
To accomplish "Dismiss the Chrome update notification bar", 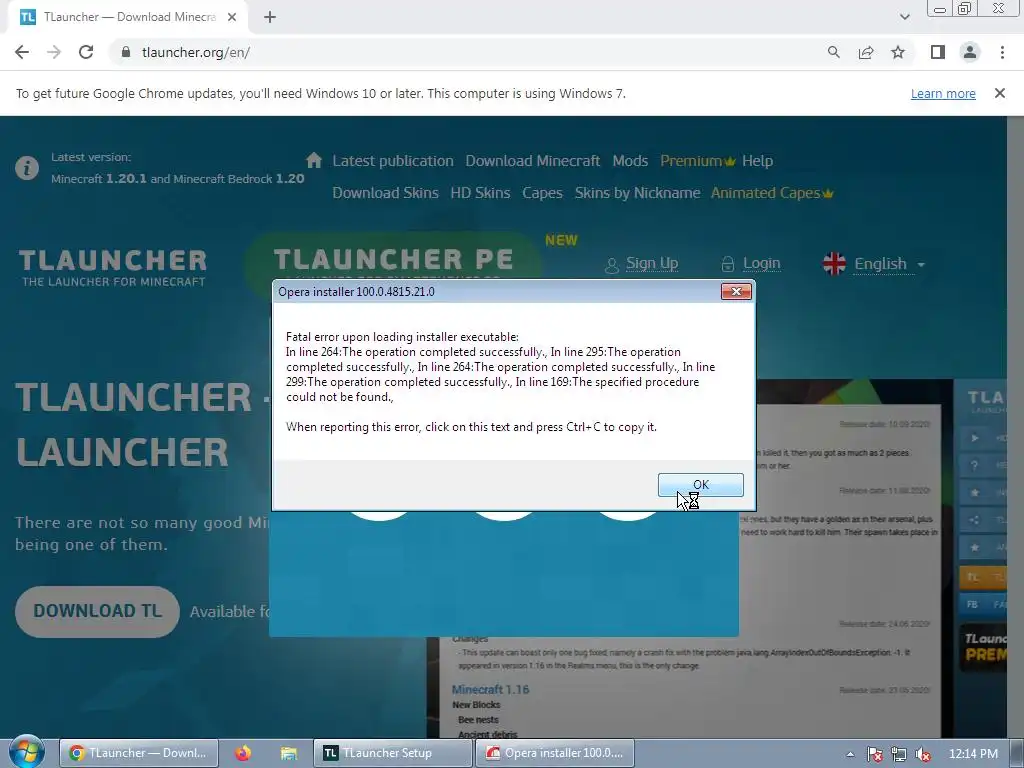I will coord(999,93).
